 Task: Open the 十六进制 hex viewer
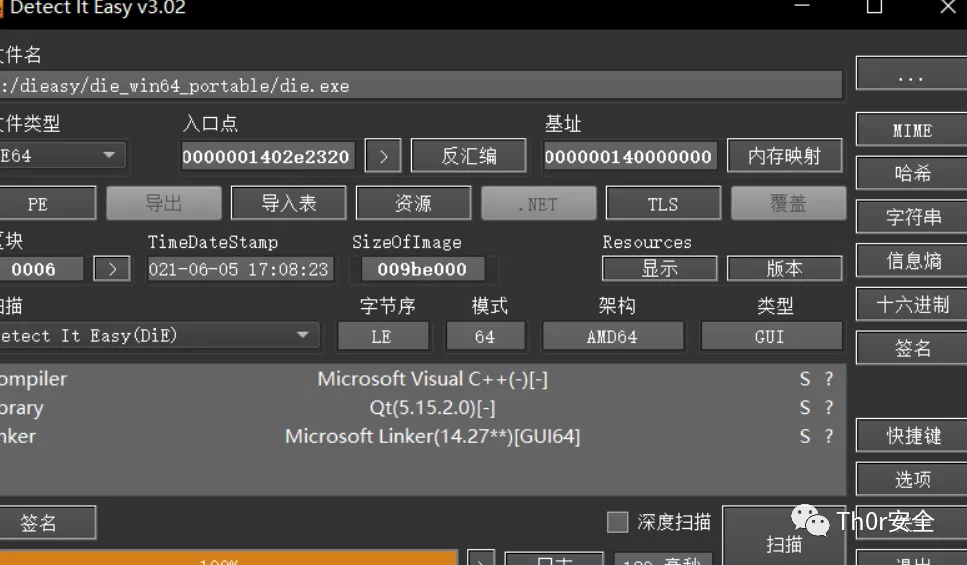(911, 304)
